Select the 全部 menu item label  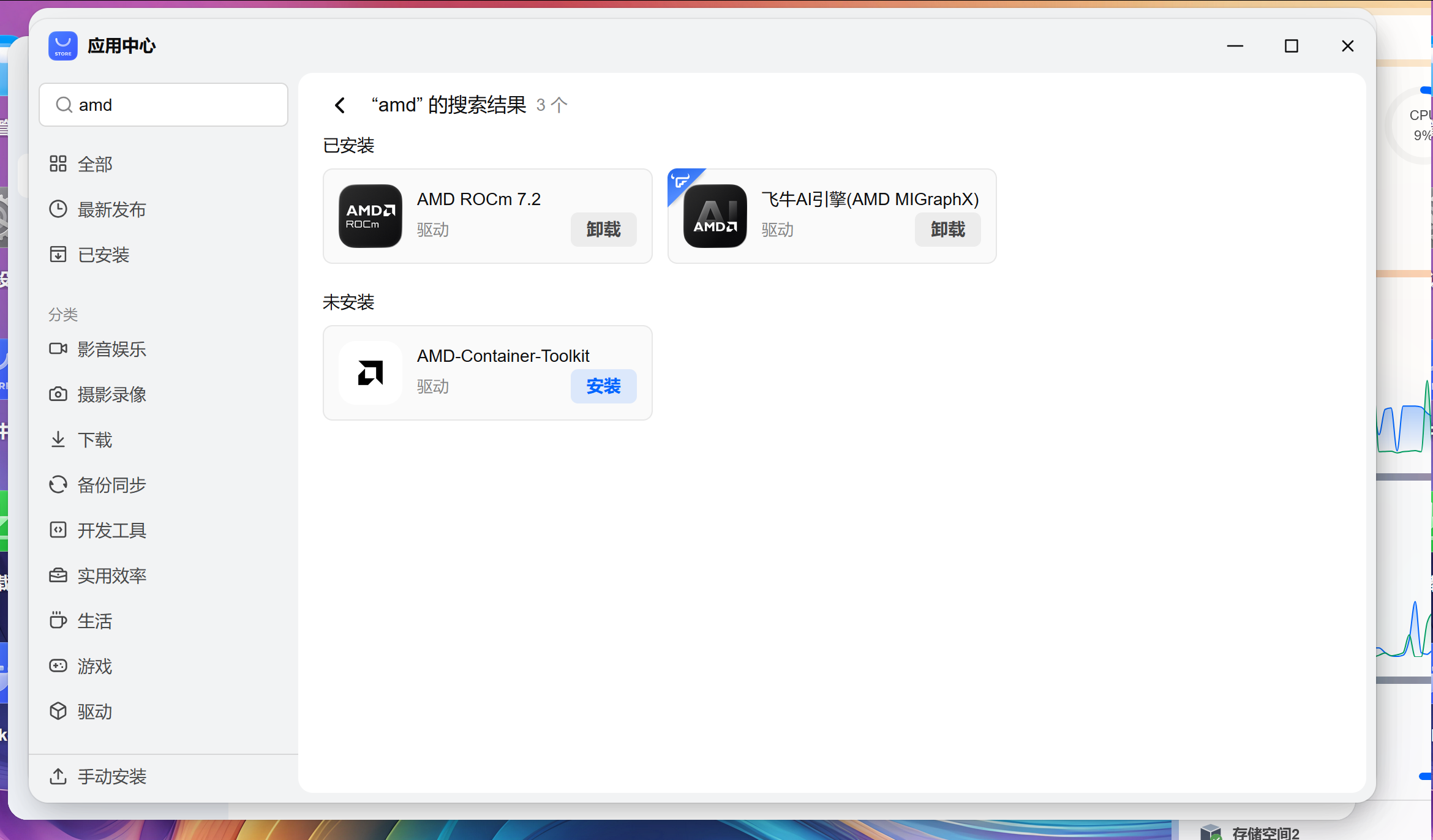95,164
